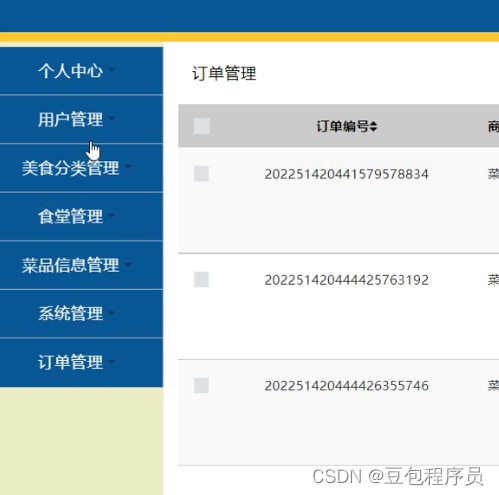Expand the arrow next to 个人中心
The height and width of the screenshot is (495, 499).
[111, 70]
